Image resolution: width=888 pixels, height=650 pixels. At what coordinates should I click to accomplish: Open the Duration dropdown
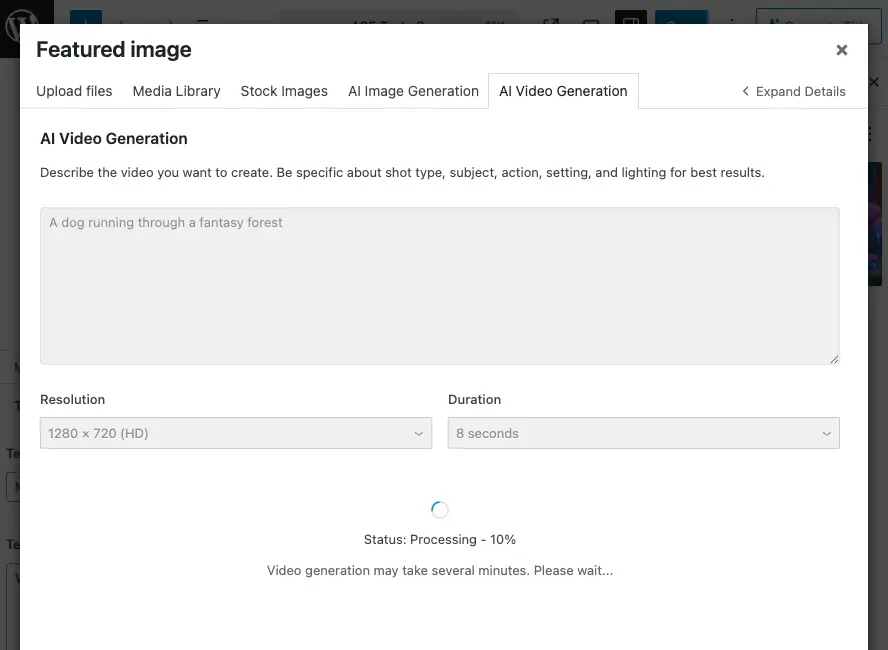click(643, 433)
